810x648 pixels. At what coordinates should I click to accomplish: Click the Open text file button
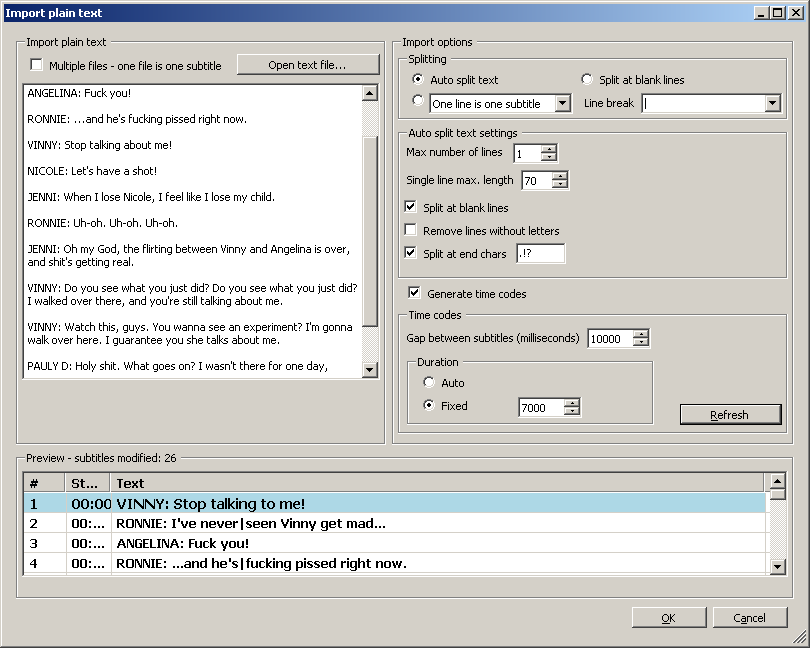307,64
